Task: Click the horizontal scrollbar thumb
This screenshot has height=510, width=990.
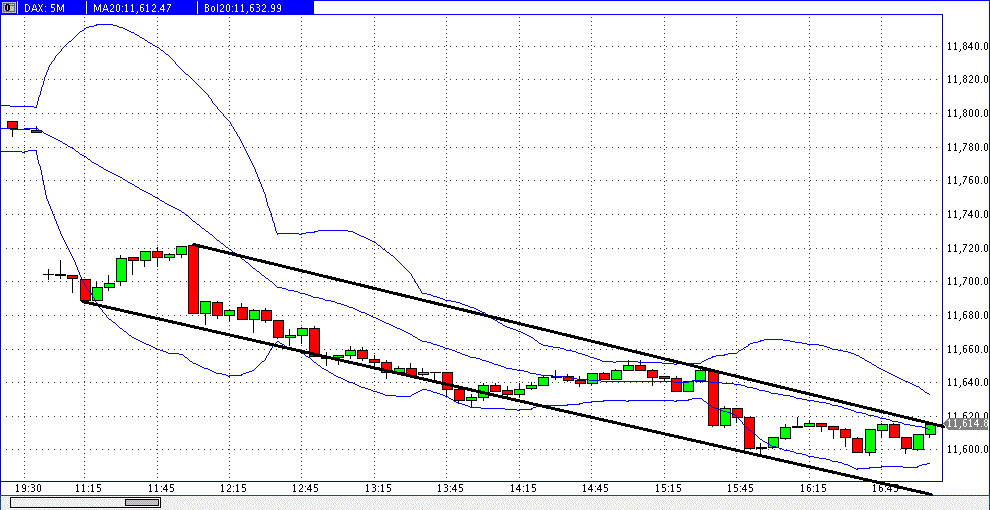Action: [143, 502]
